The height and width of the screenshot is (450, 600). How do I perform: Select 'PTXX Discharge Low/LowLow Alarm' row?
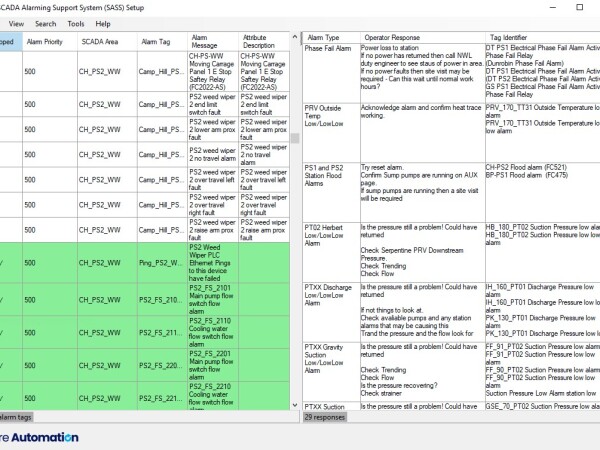[331, 312]
